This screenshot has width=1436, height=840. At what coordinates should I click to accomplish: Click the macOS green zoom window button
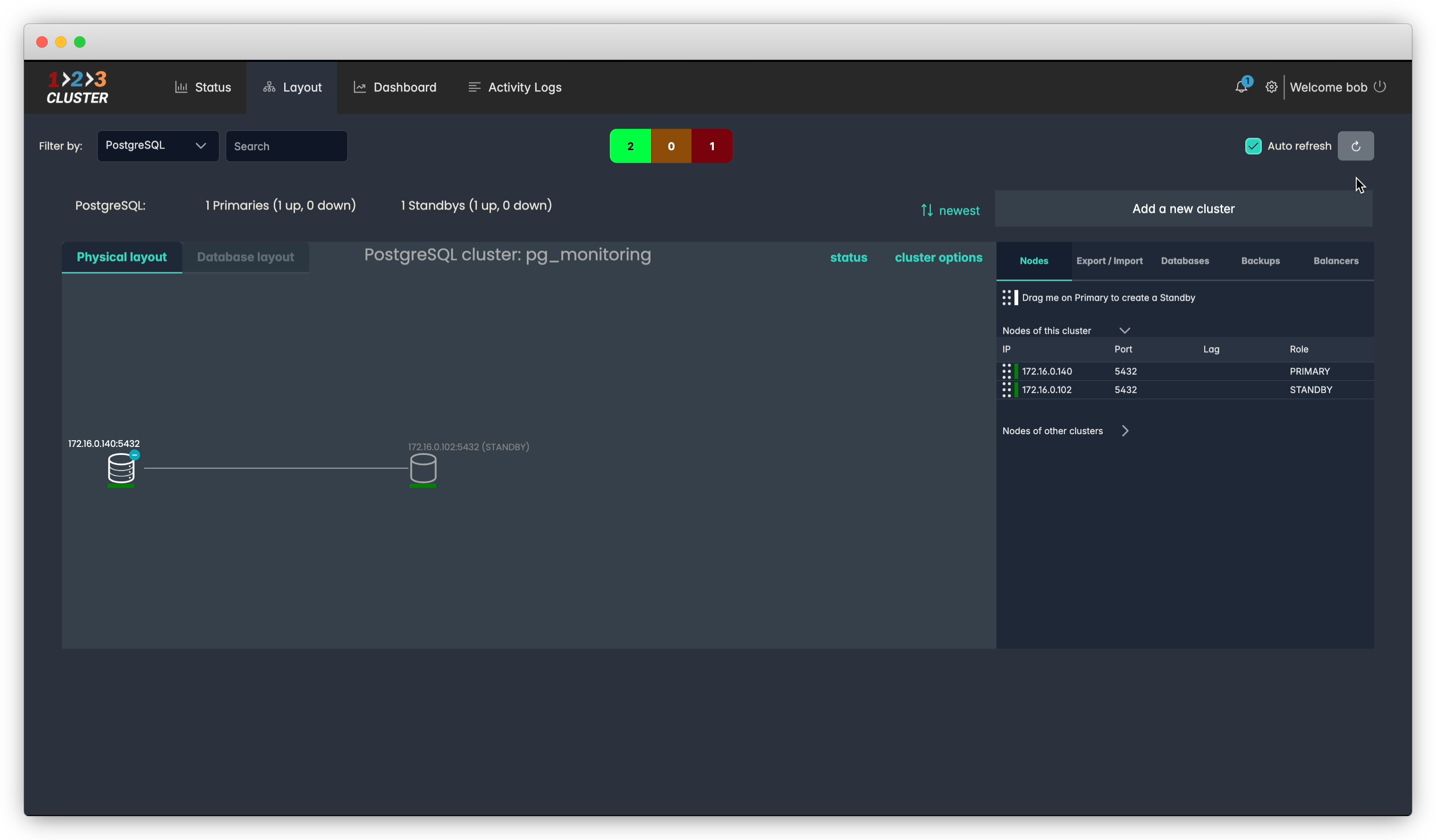[80, 42]
